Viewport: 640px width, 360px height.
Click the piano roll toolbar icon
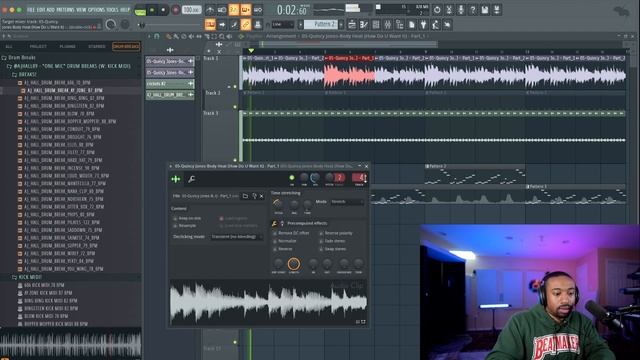point(364,25)
